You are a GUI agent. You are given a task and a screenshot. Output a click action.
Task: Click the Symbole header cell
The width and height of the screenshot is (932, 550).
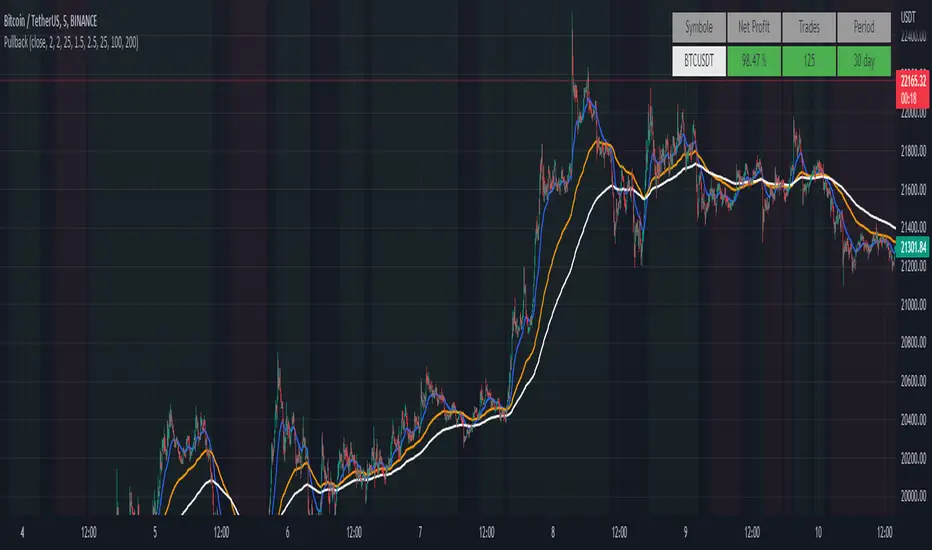pos(699,27)
